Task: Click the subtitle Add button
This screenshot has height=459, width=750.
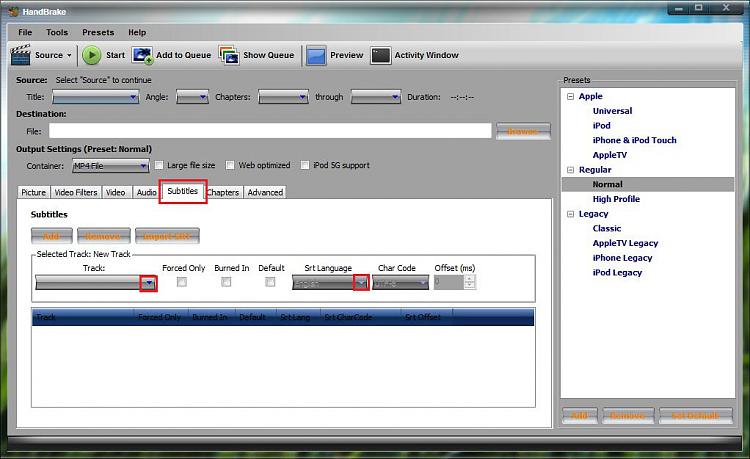Action: pyautogui.click(x=52, y=236)
